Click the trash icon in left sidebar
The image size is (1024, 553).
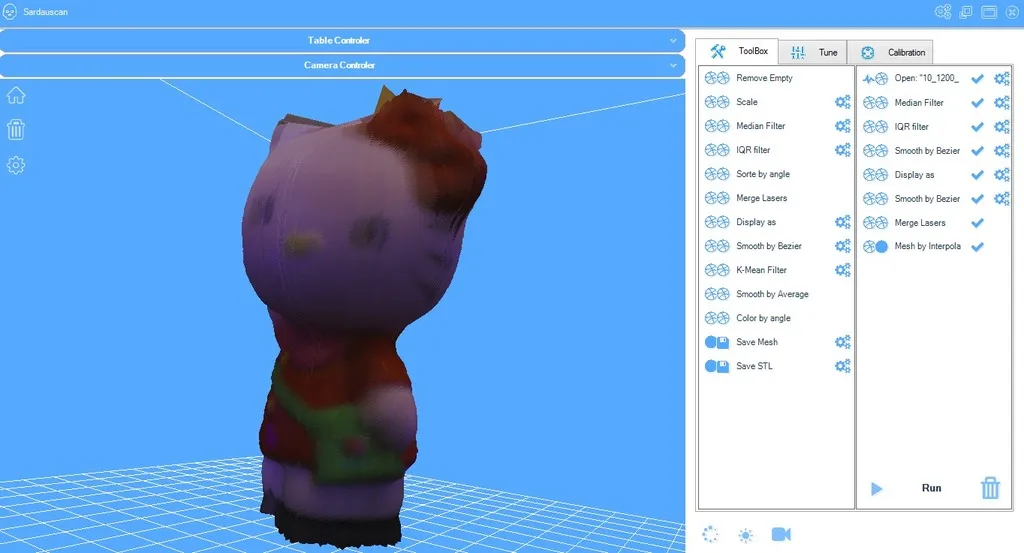point(16,129)
